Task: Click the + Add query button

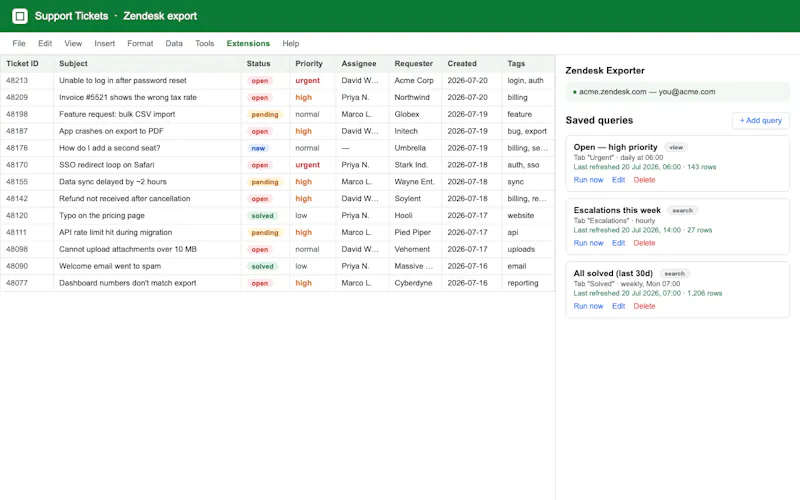Action: click(761, 120)
